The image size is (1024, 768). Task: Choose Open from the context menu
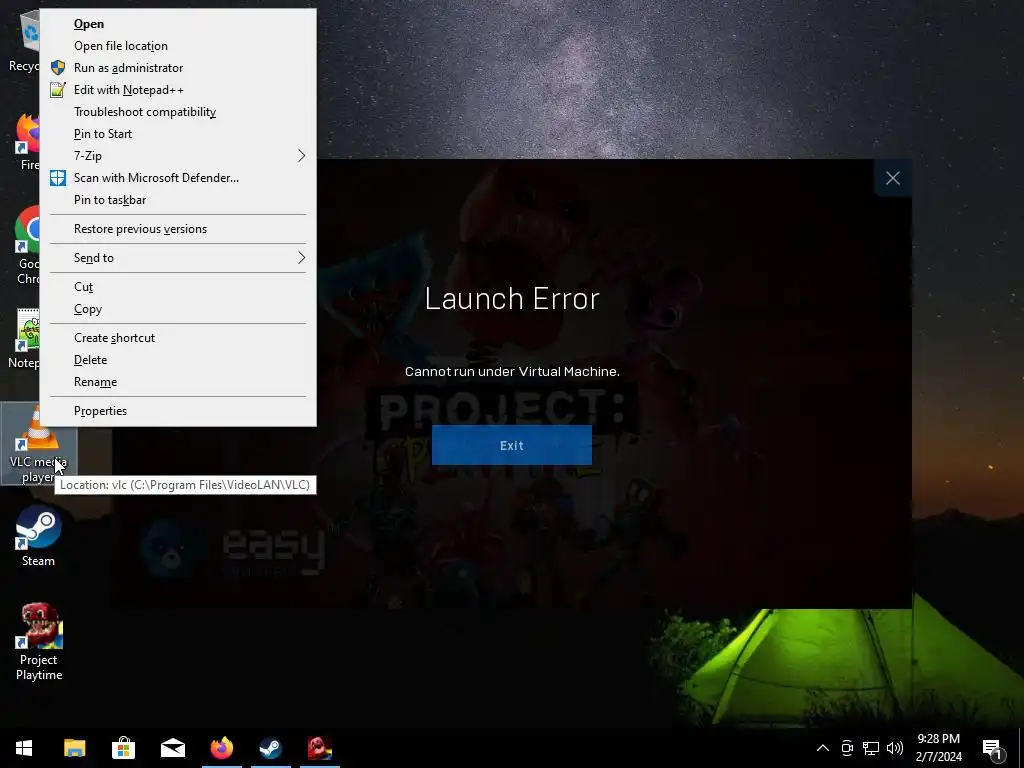click(x=178, y=24)
